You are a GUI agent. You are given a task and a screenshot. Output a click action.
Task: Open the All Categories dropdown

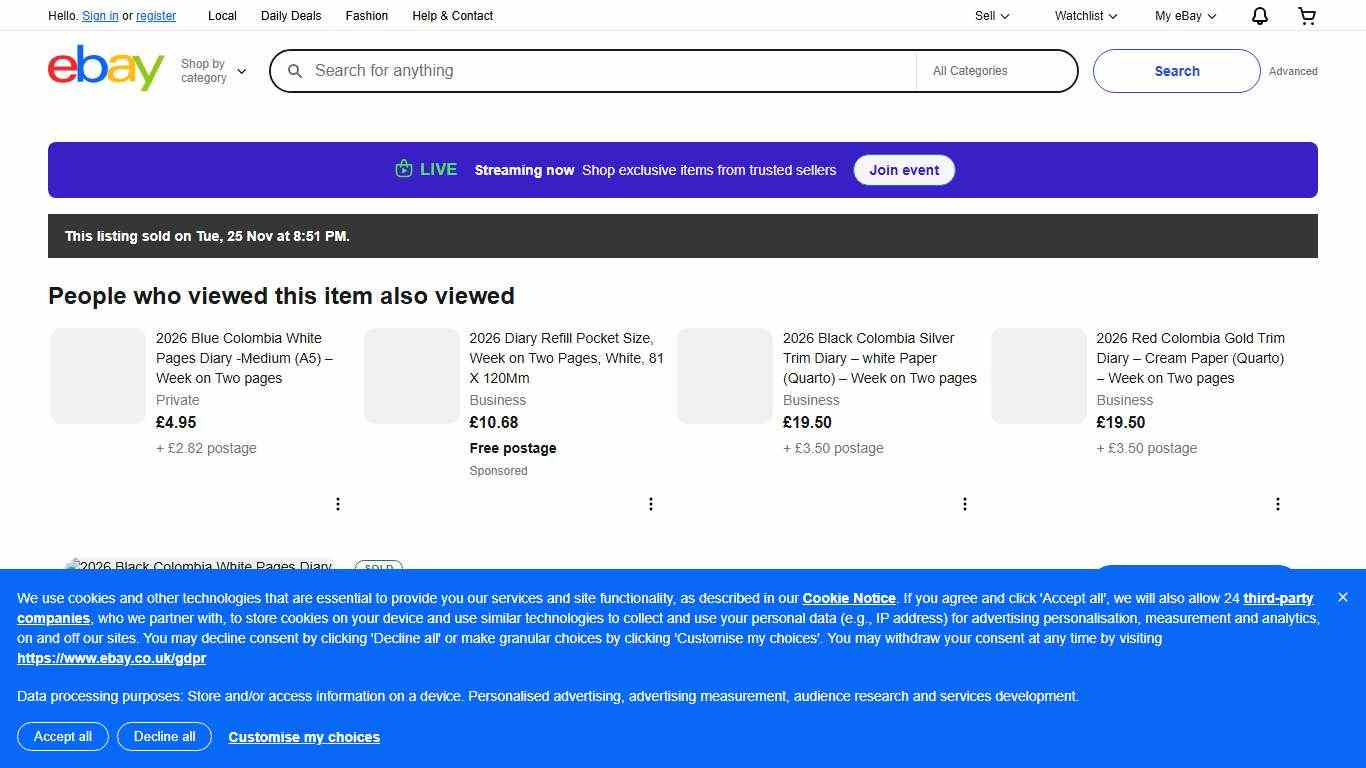pyautogui.click(x=995, y=71)
